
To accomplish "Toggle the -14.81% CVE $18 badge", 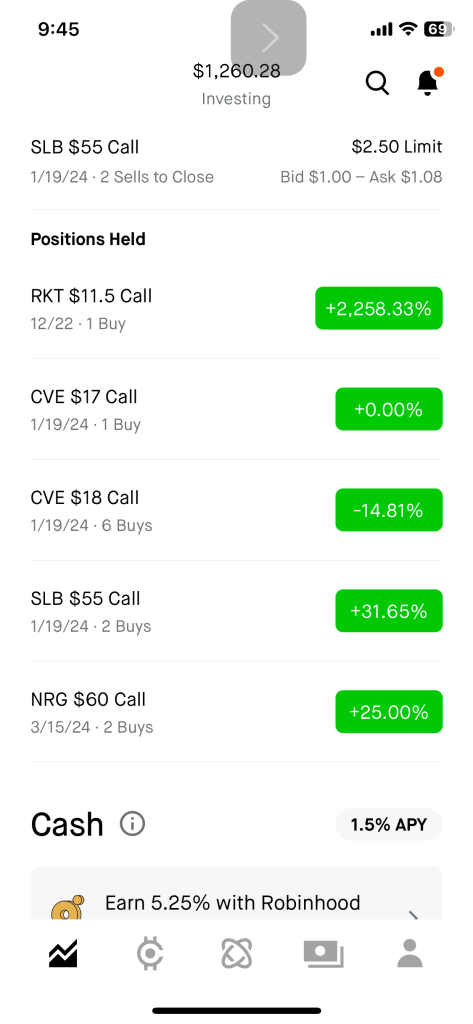I will [389, 510].
